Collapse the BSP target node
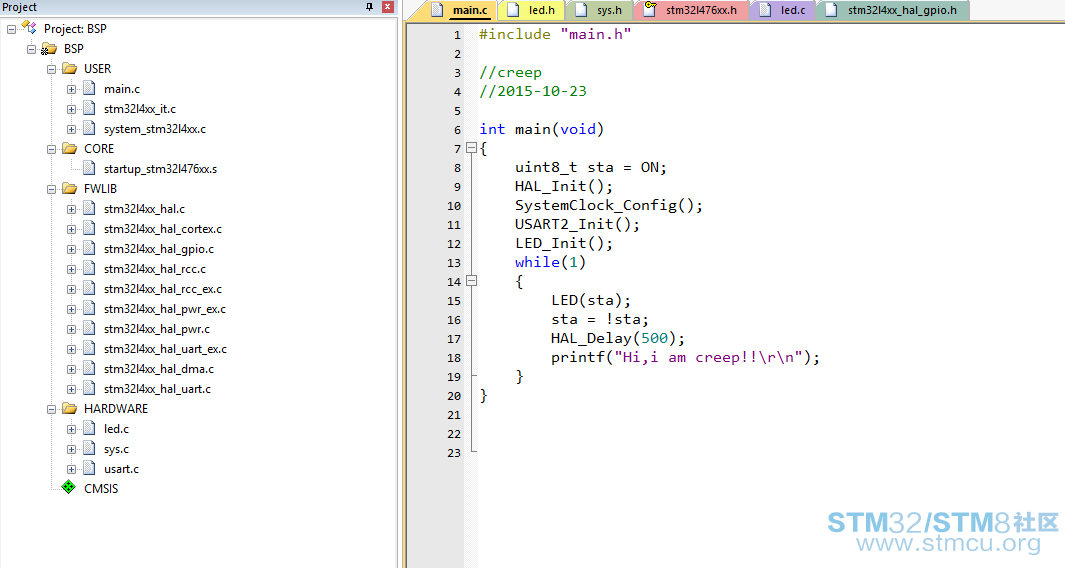The height and width of the screenshot is (568, 1065). coord(31,49)
